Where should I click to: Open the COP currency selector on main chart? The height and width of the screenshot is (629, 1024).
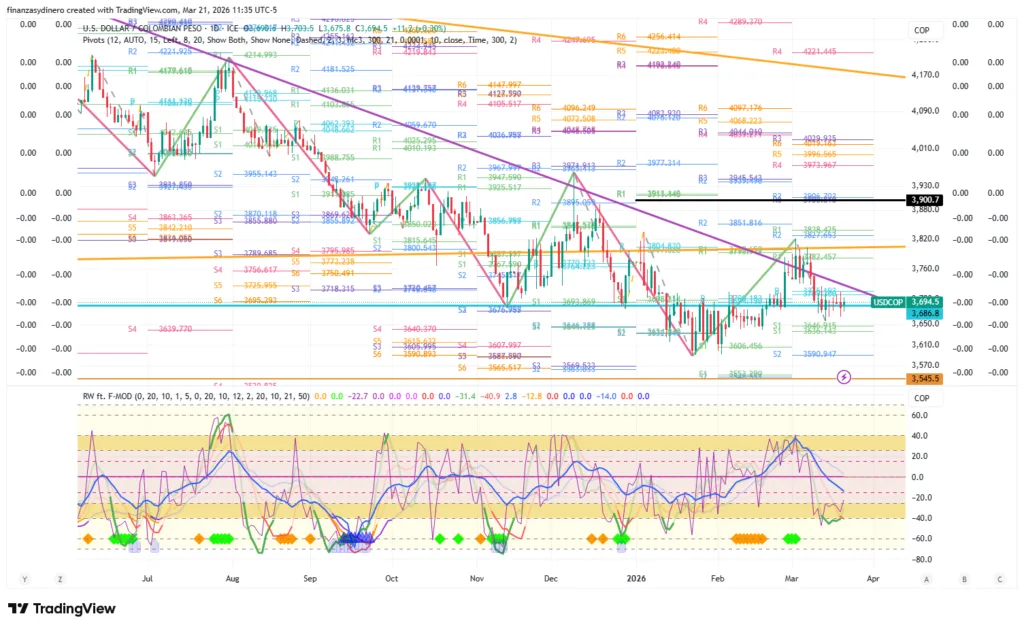[x=921, y=31]
